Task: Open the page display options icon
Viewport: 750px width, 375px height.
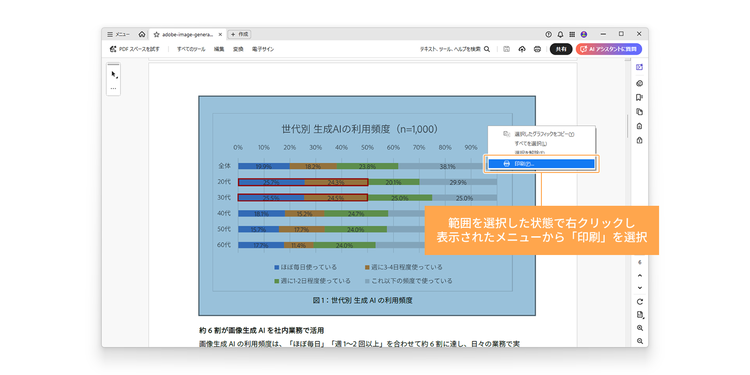Action: pos(640,315)
